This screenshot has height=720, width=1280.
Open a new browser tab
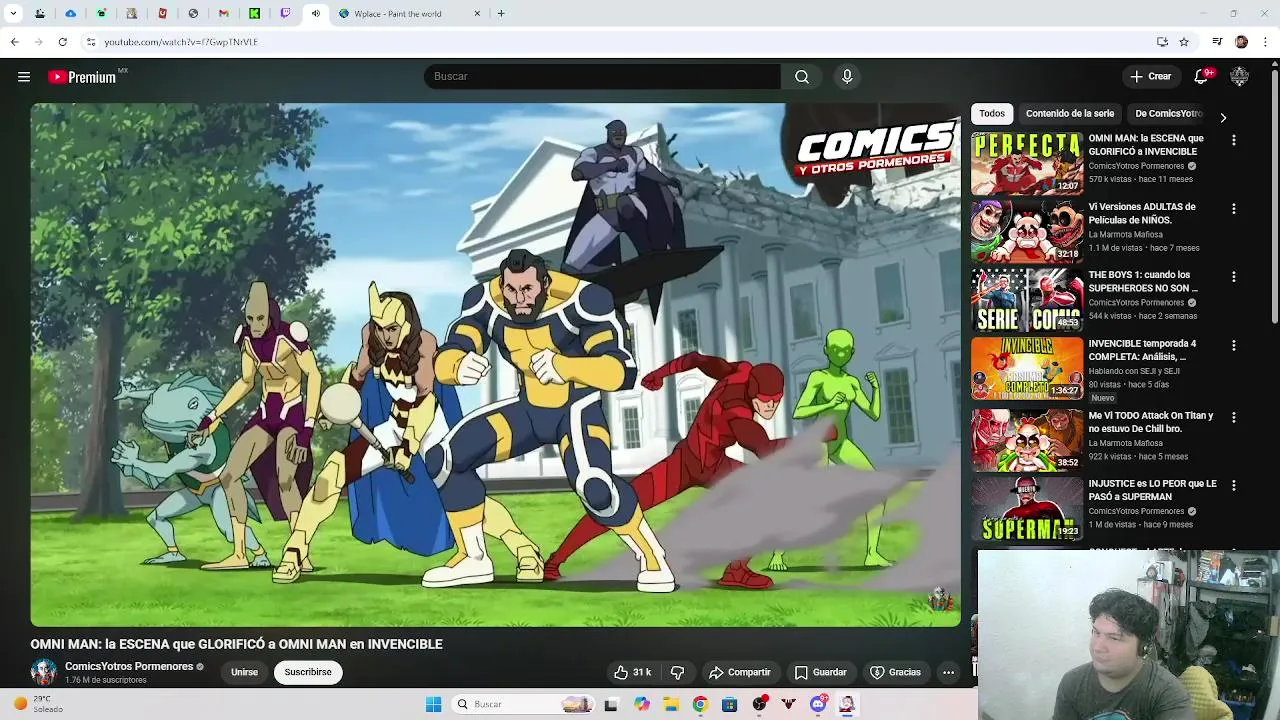[x=501, y=14]
